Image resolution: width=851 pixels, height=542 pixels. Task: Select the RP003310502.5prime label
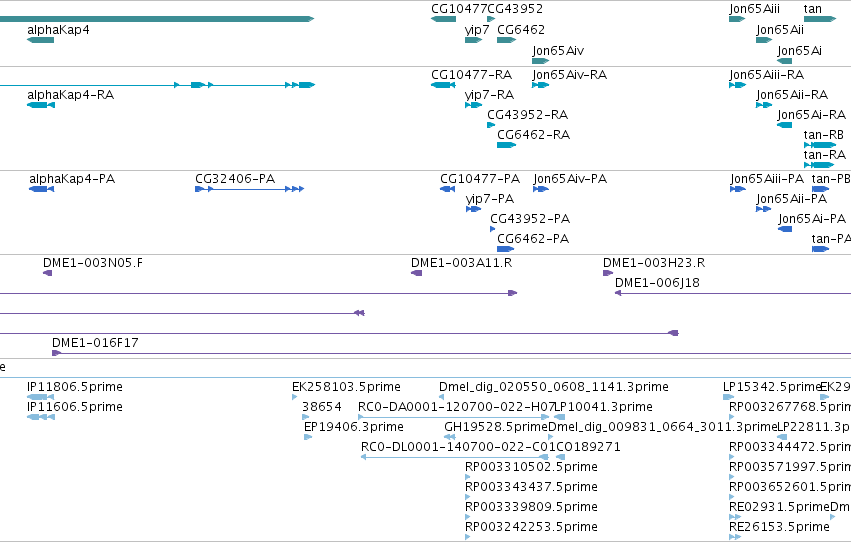pyautogui.click(x=531, y=467)
